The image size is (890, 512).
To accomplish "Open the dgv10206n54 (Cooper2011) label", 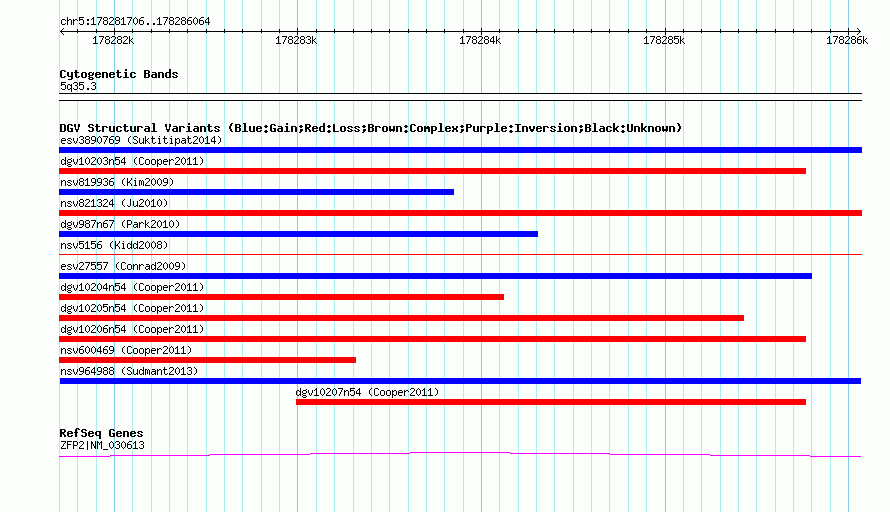I will (x=132, y=329).
